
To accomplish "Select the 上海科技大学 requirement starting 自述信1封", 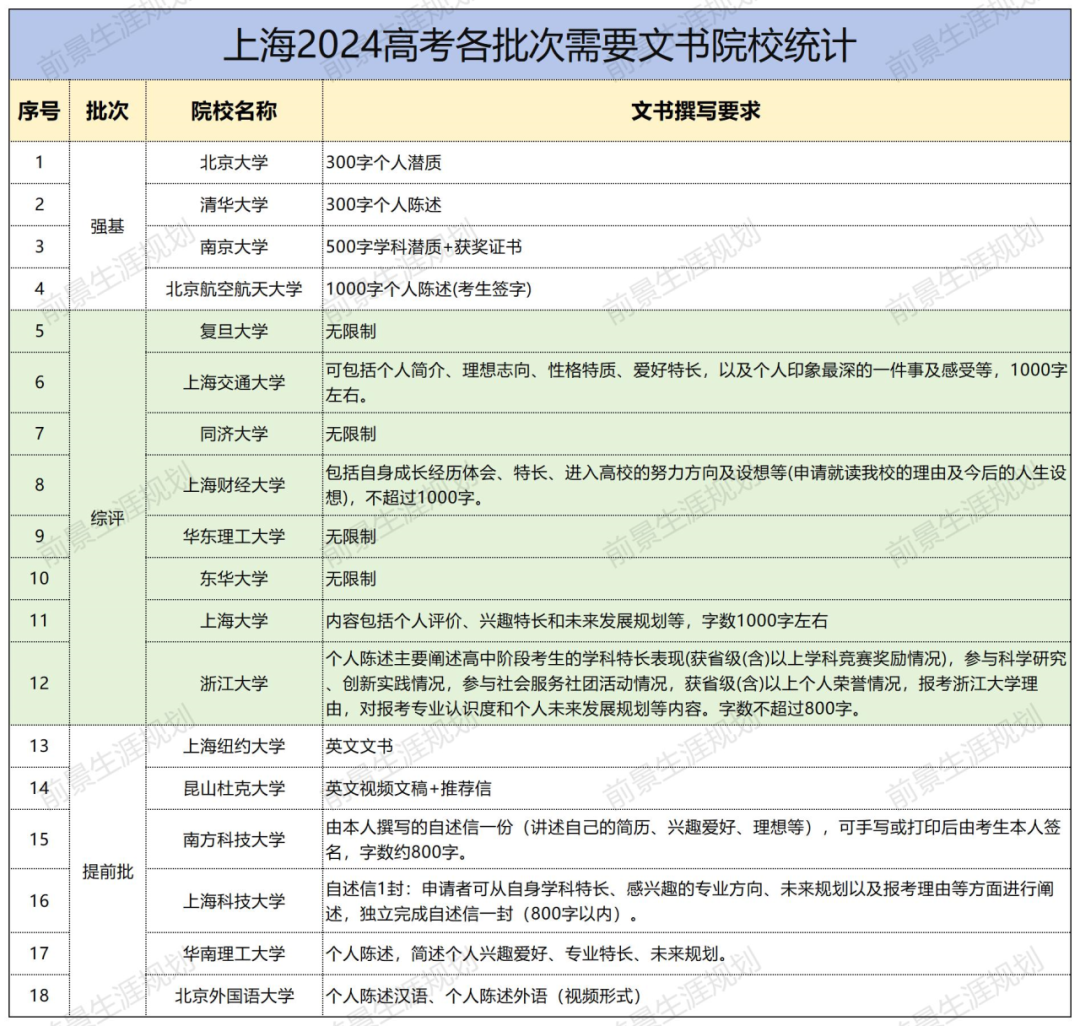I will pos(690,901).
